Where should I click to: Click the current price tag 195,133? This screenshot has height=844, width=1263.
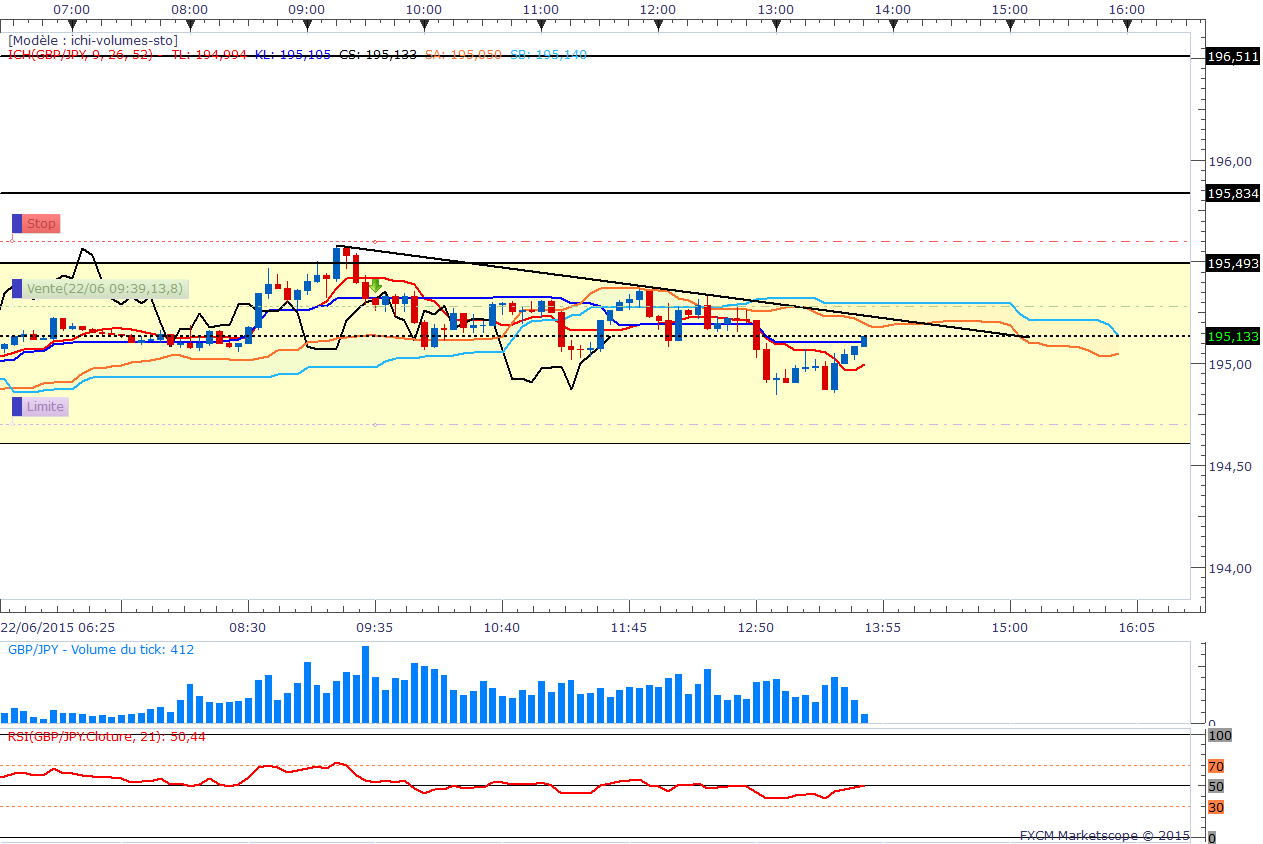point(1233,337)
